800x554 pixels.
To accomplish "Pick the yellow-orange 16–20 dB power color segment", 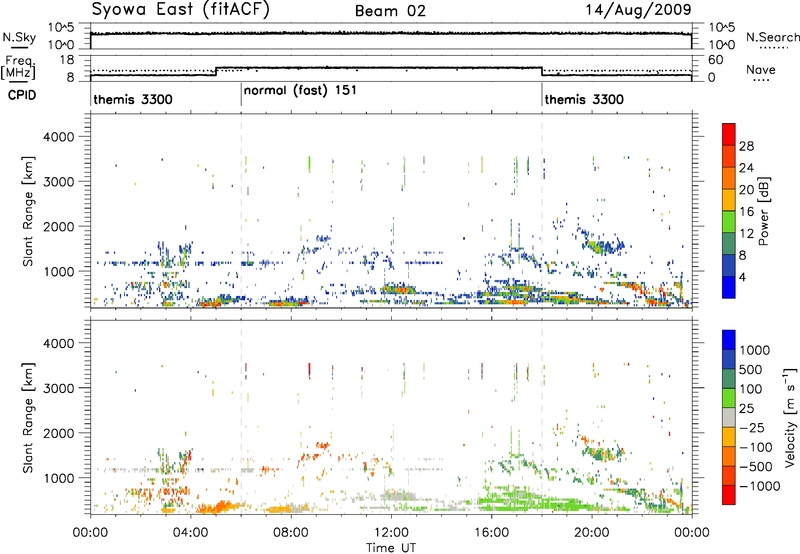I will pyautogui.click(x=729, y=200).
